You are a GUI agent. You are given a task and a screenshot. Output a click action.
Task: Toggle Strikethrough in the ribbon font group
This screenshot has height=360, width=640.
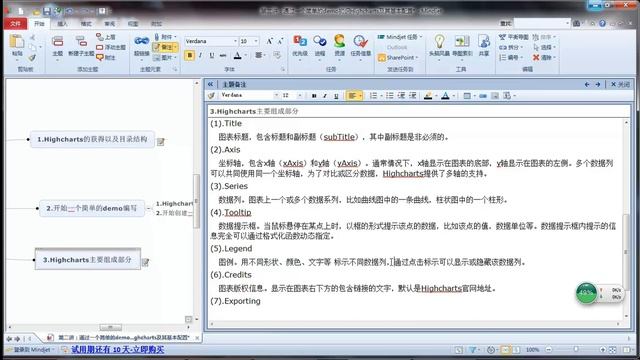click(223, 56)
